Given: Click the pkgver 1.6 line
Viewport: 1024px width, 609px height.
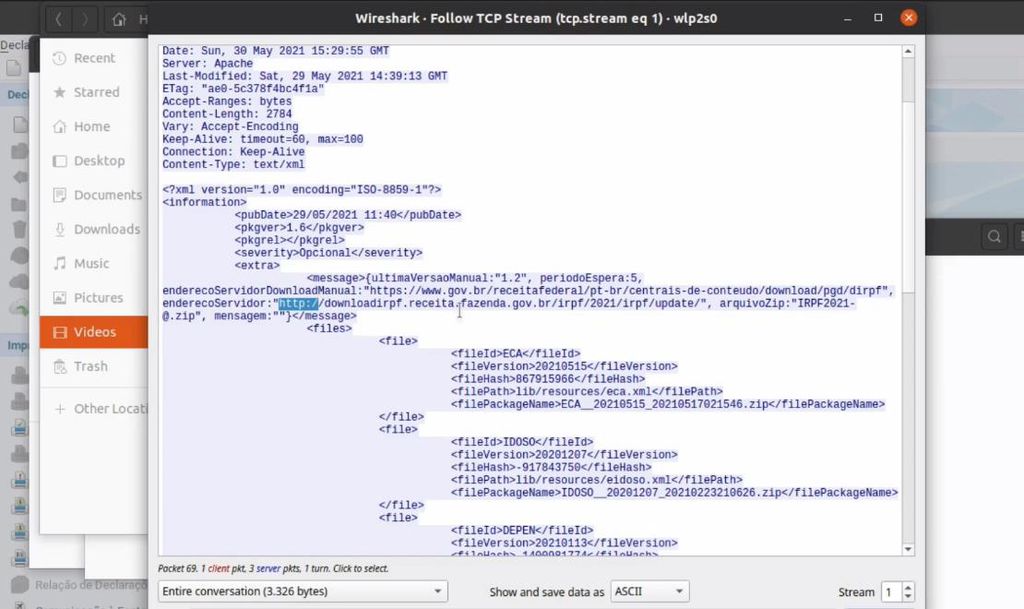Looking at the screenshot, I should tap(299, 228).
